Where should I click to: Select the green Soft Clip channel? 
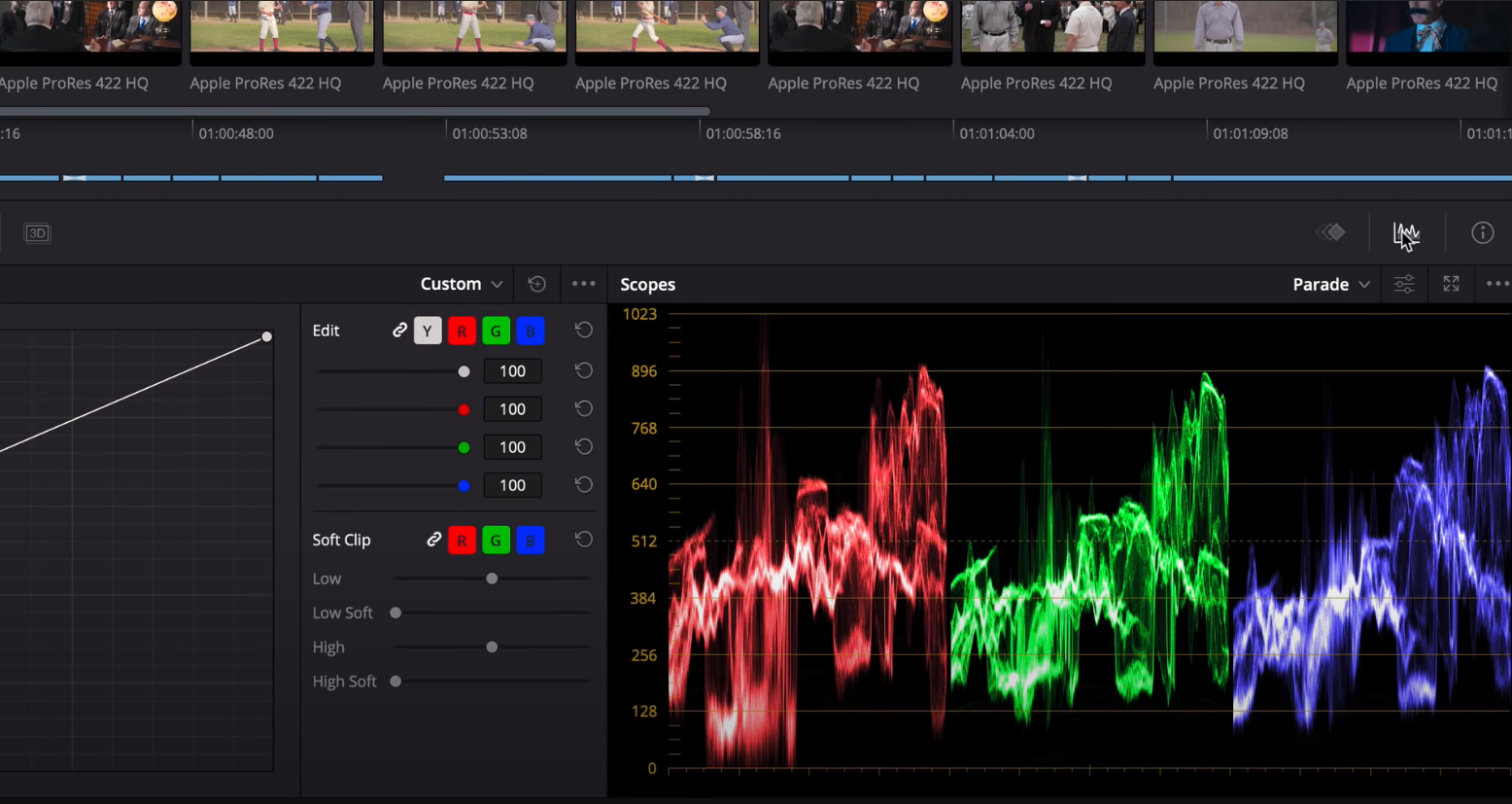click(x=496, y=541)
